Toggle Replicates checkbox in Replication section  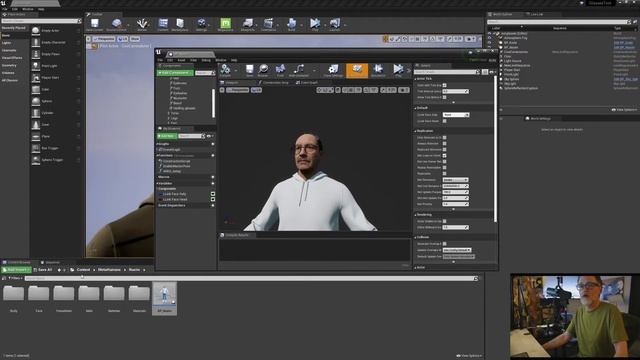(x=444, y=173)
